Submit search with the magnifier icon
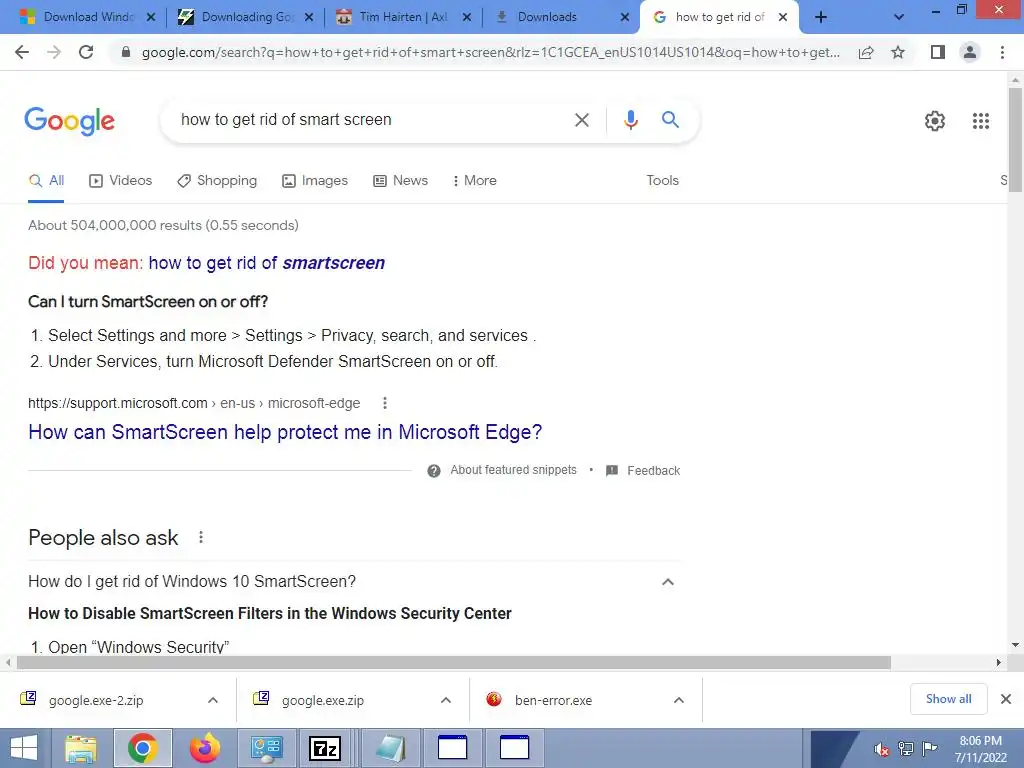Viewport: 1024px width, 768px height. tap(670, 120)
